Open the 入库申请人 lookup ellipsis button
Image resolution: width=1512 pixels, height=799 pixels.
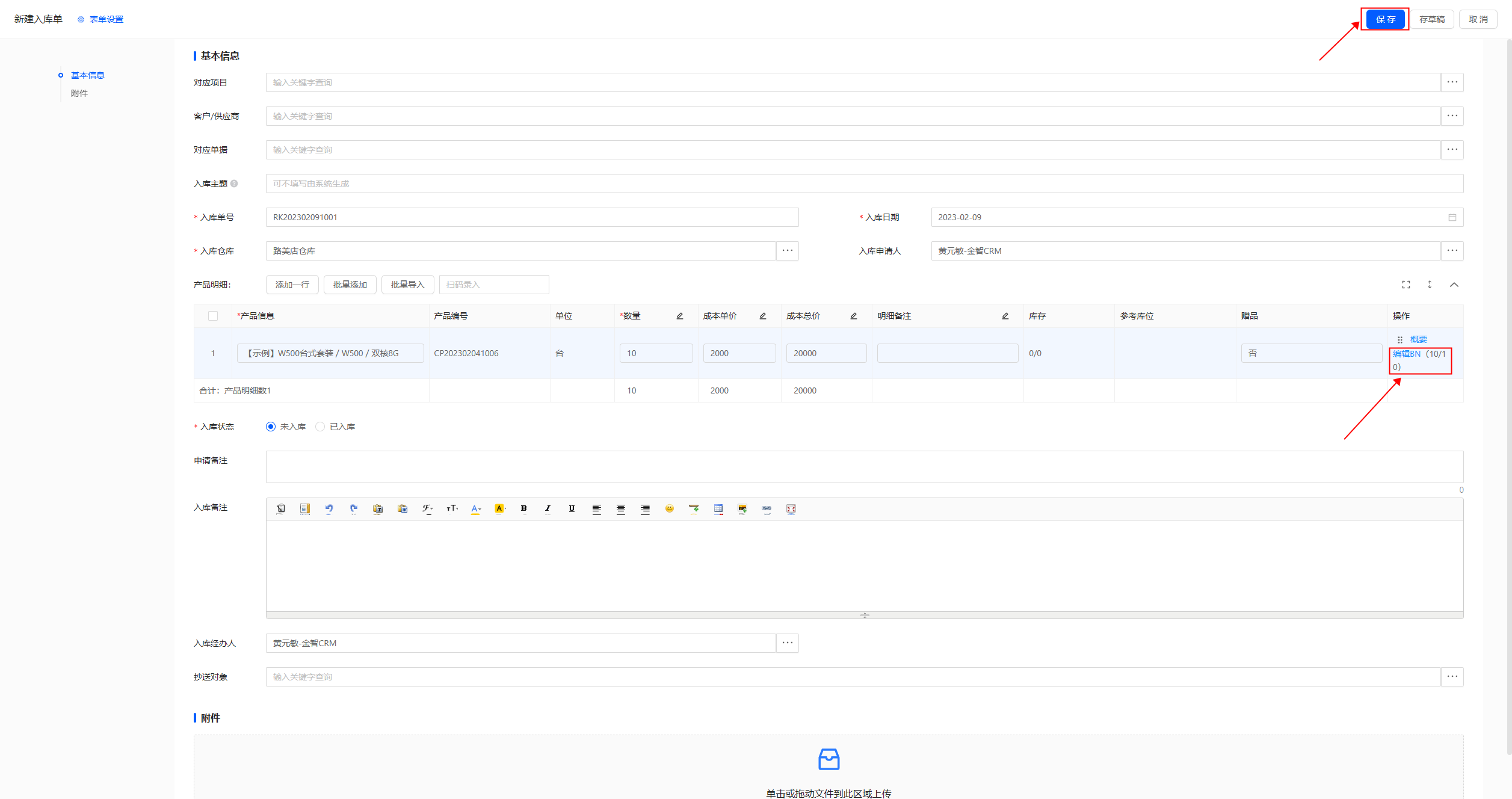point(1452,251)
